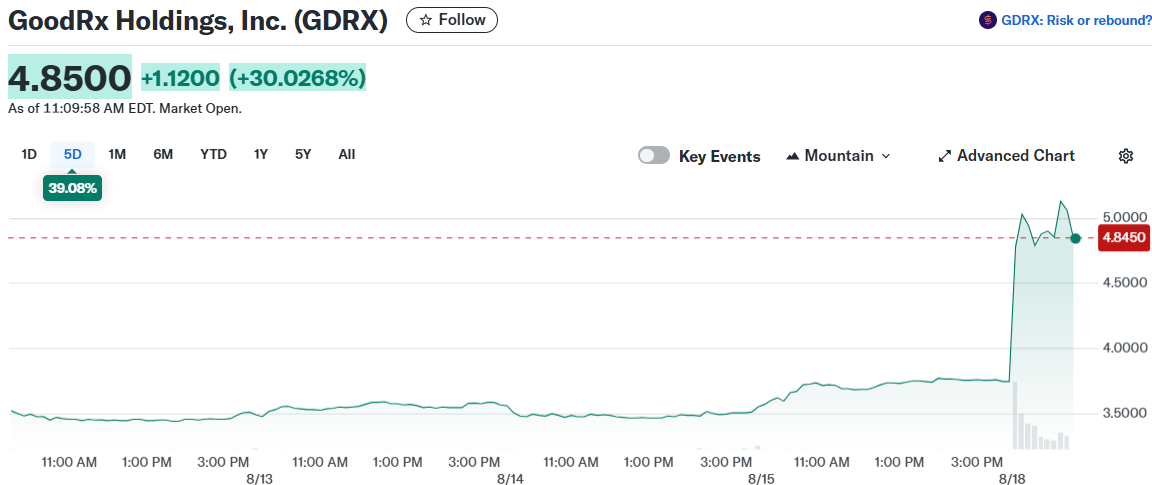Open the Advanced Chart view
This screenshot has height=485, width=1152.
pyautogui.click(x=1007, y=156)
